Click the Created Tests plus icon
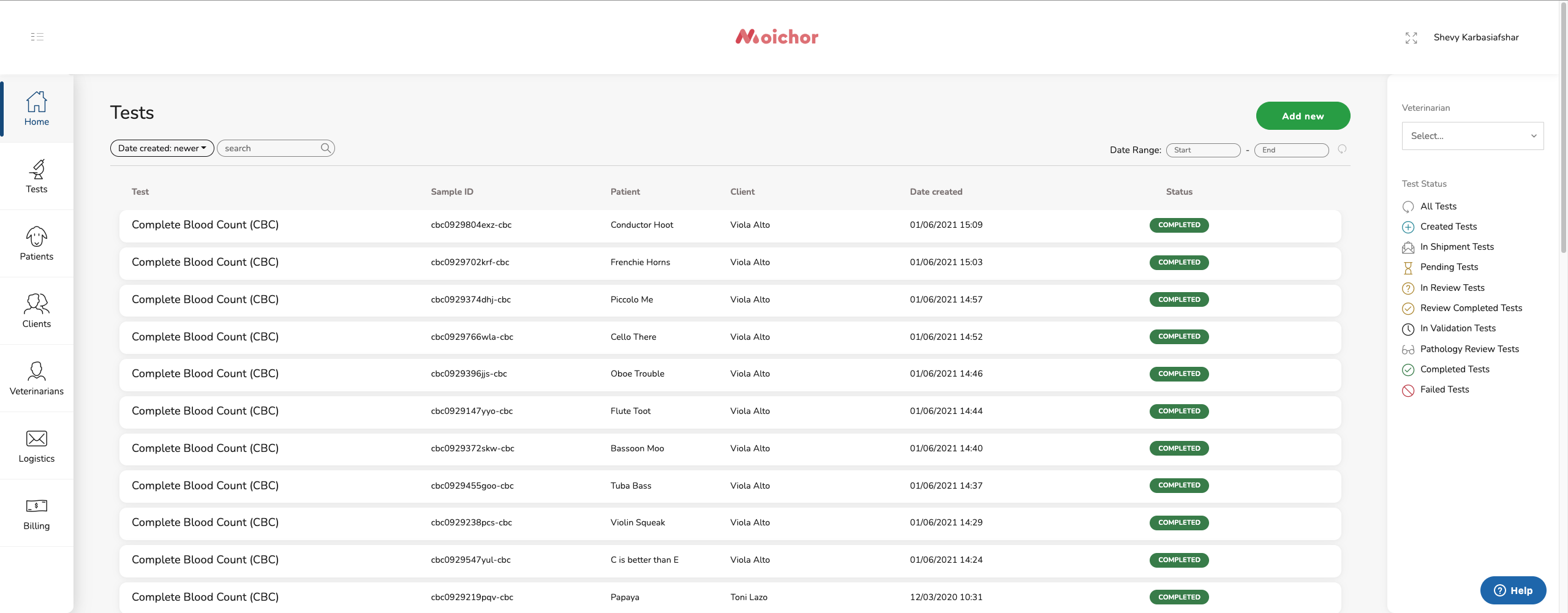Image resolution: width=1568 pixels, height=613 pixels. (1408, 227)
